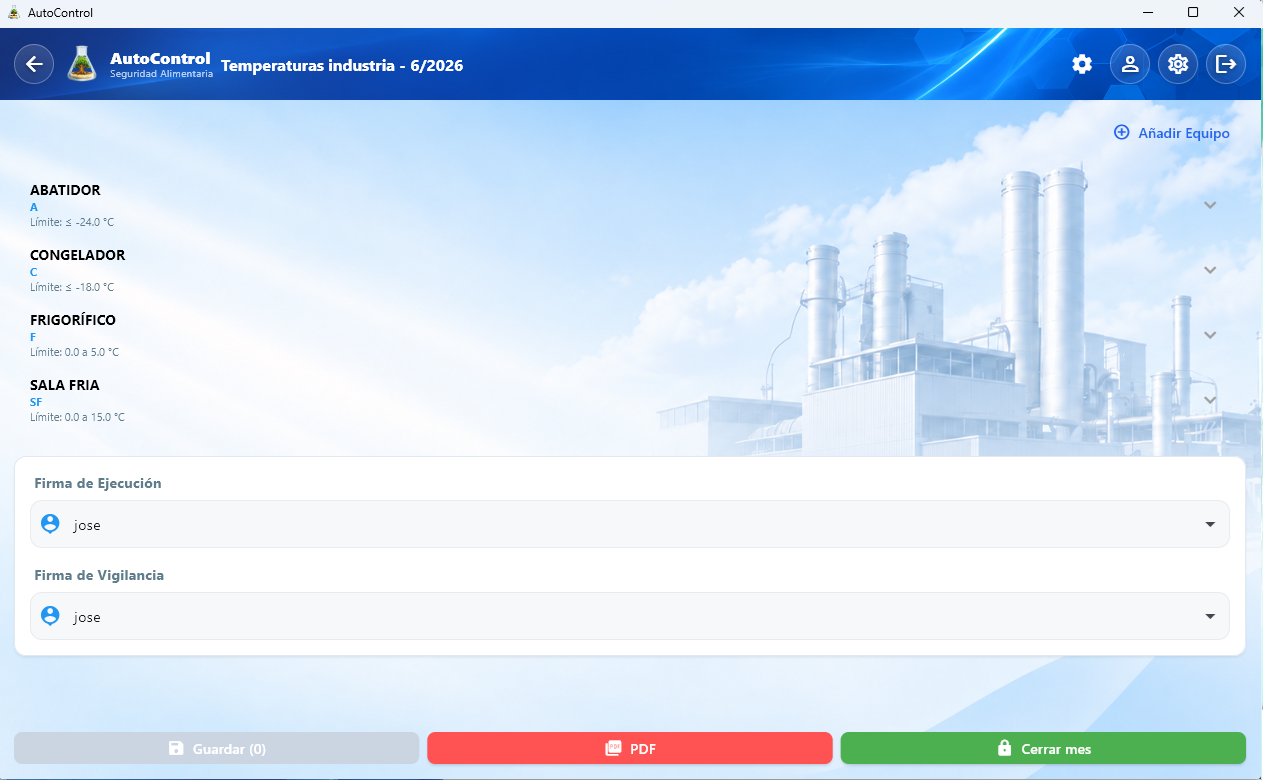Viewport: 1263px width, 780px height.
Task: Click 'Límite: ≤ -24.0 °C' text
Action: coord(72,222)
